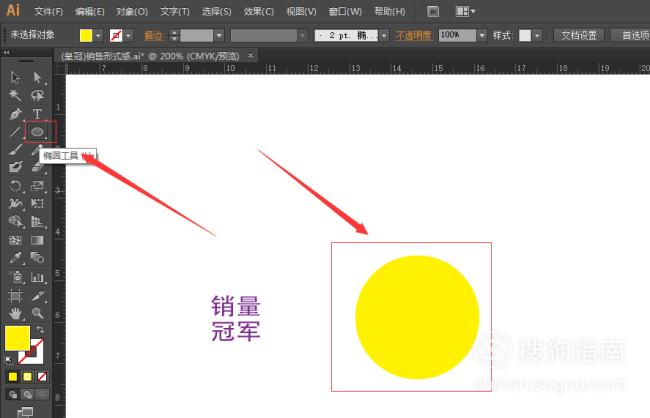This screenshot has height=418, width=650.
Task: Open the variable width profile dropdown
Action: [x=303, y=36]
